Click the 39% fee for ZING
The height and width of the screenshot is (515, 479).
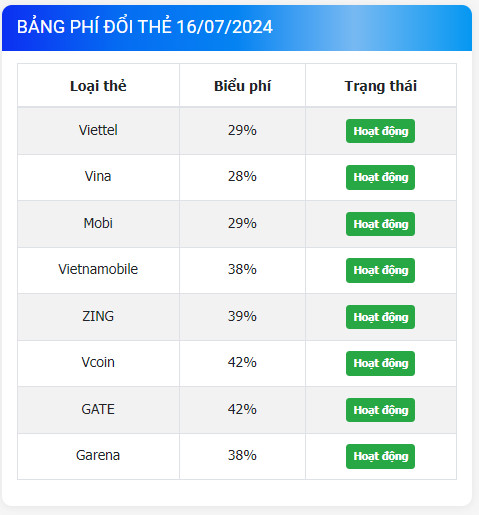[242, 316]
